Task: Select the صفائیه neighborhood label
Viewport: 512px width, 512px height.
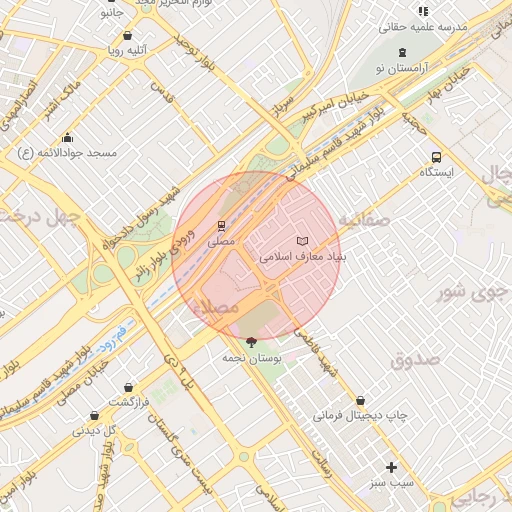Action: click(364, 220)
